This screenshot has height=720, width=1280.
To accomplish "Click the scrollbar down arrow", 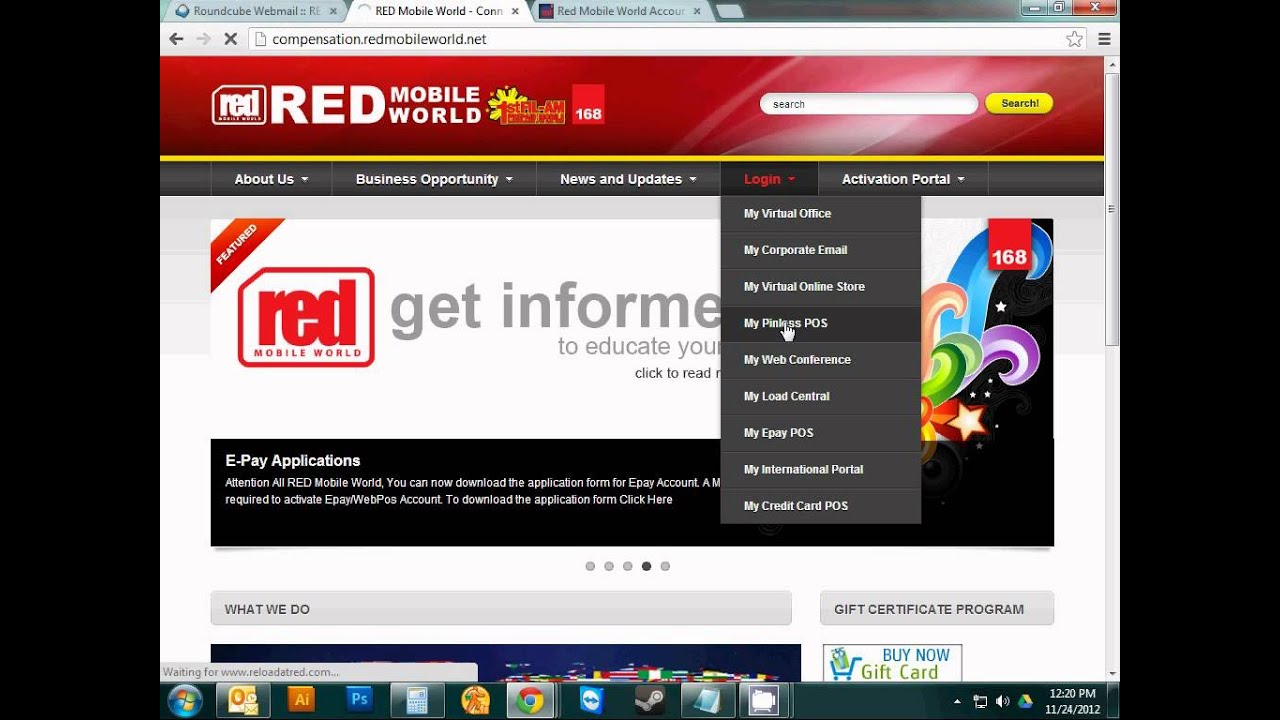I will [x=1112, y=674].
